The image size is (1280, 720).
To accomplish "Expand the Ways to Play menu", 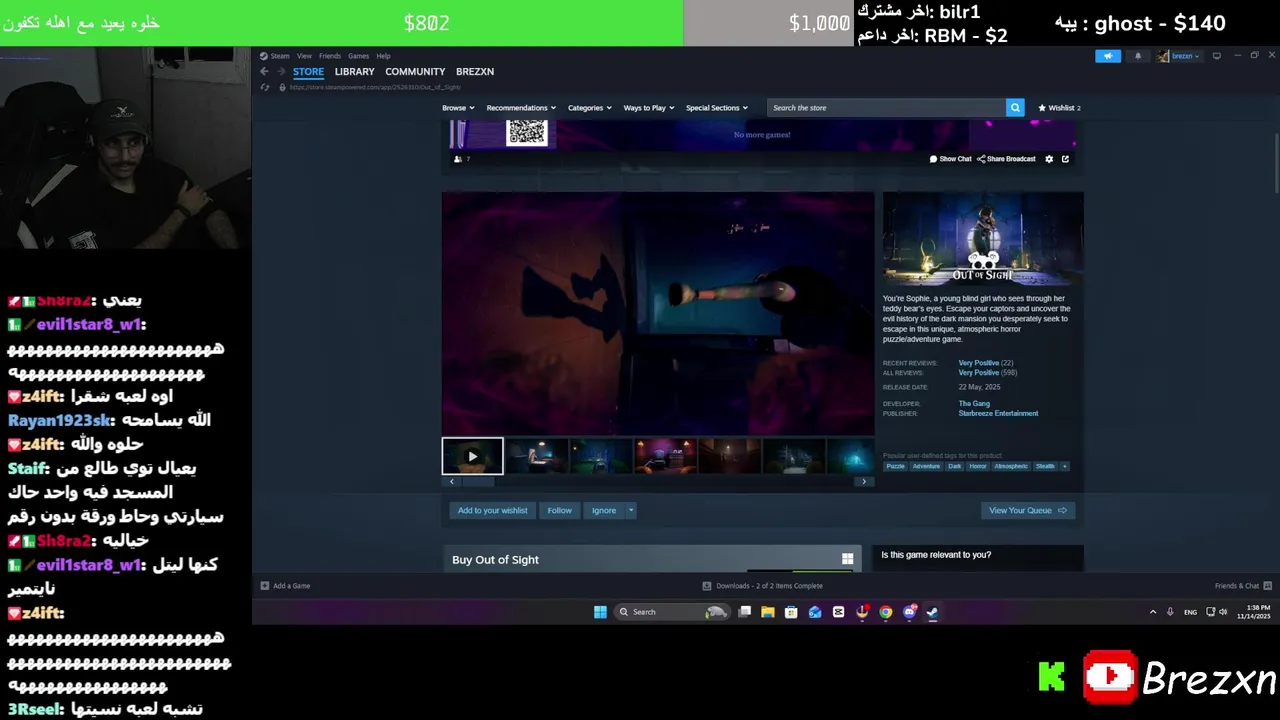I will pos(649,108).
